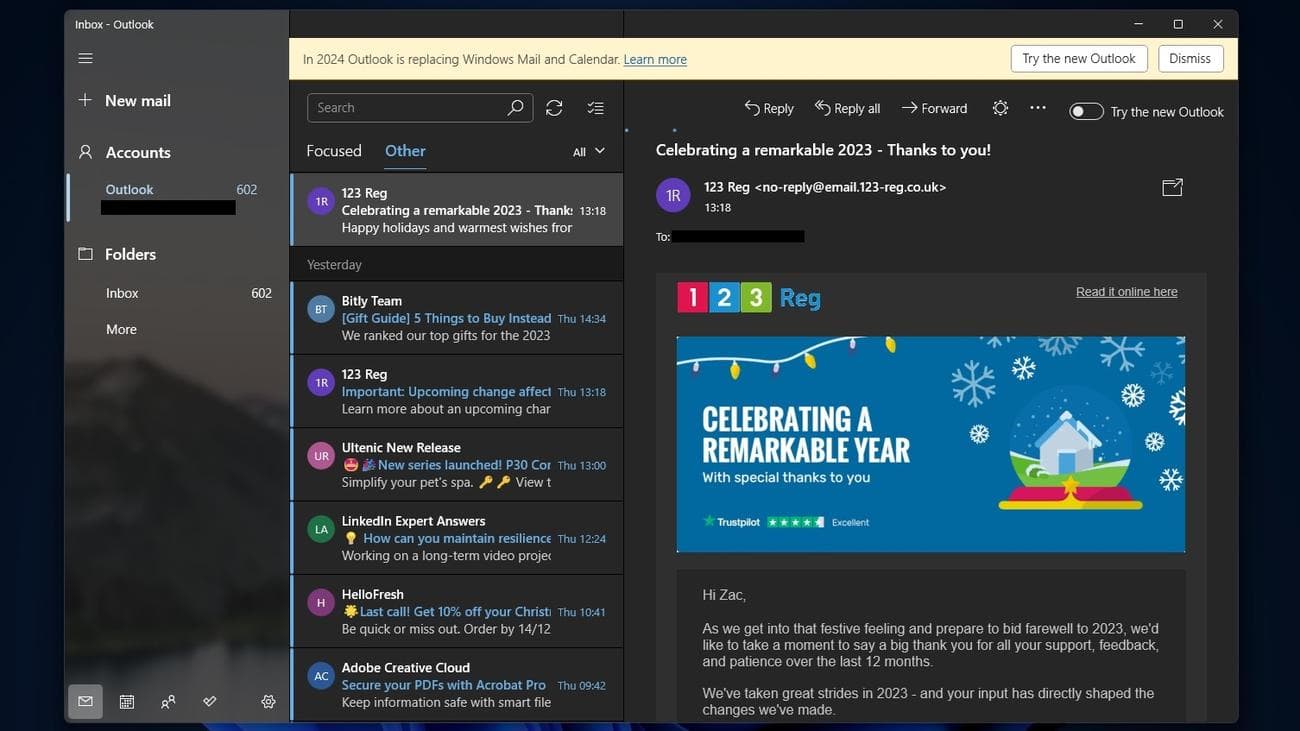Click the Dismiss button in the banner
This screenshot has height=731, width=1300.
pos(1189,58)
